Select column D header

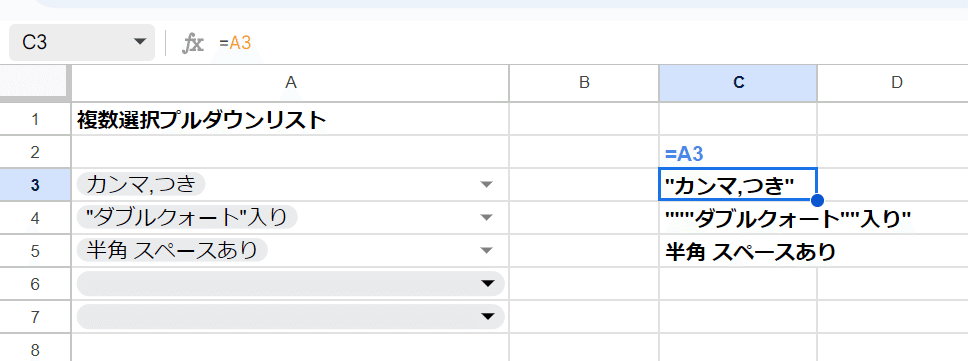click(x=893, y=83)
